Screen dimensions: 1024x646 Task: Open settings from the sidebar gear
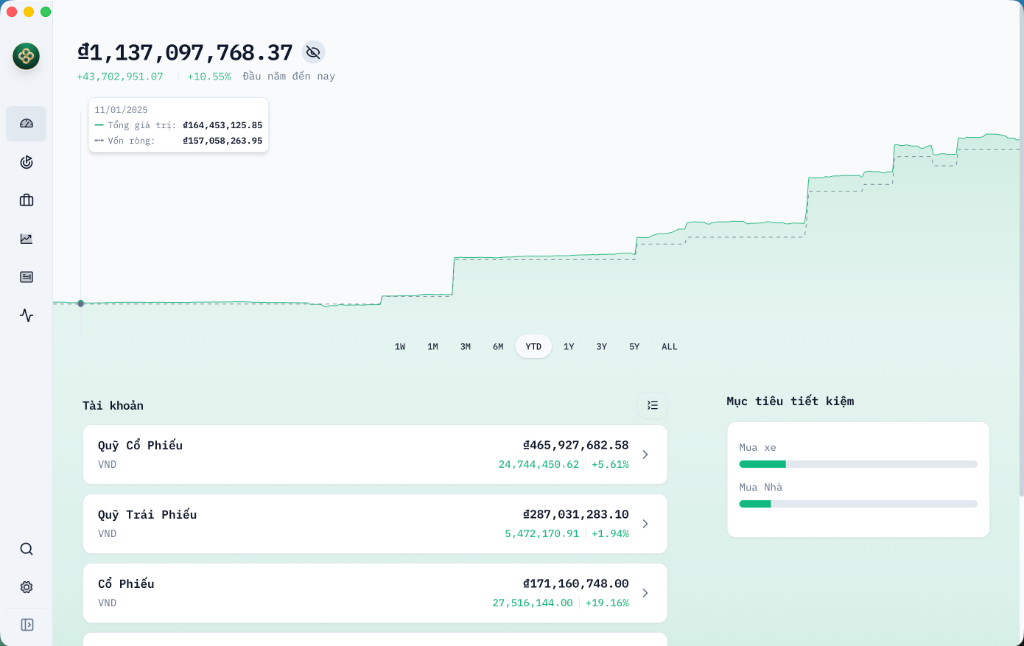tap(26, 586)
